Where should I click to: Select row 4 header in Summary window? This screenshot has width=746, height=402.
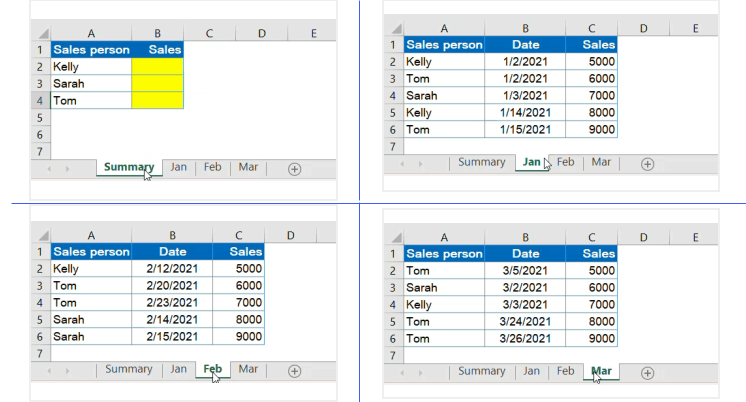40,100
